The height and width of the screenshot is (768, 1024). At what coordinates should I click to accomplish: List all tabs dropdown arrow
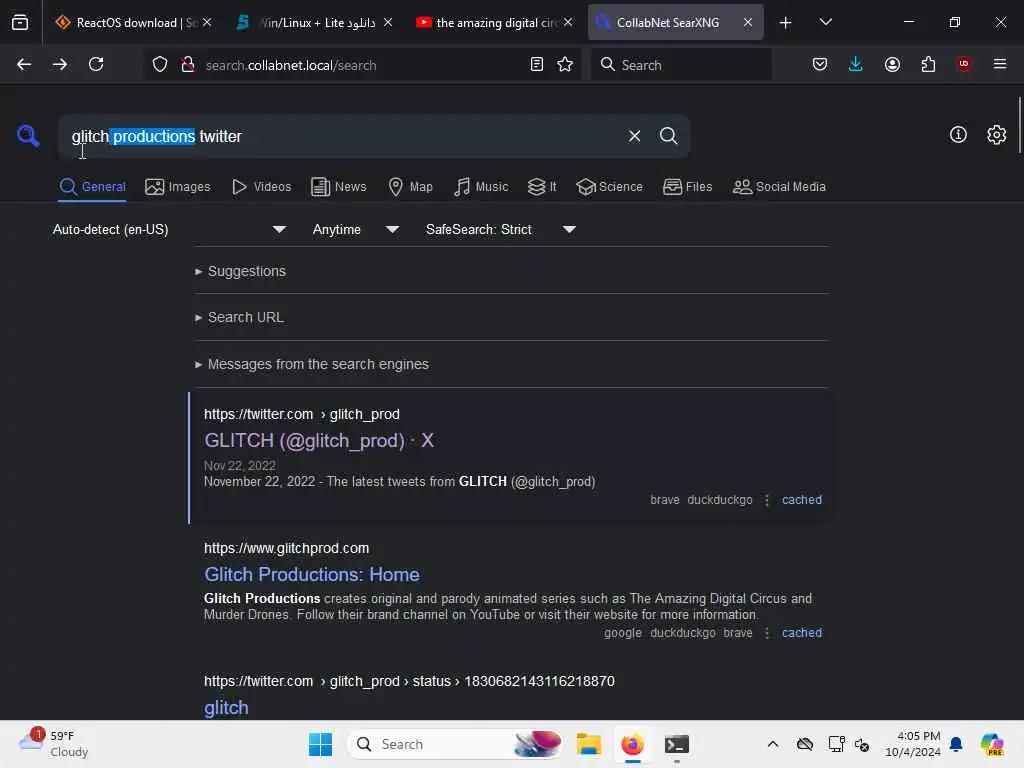click(x=825, y=22)
